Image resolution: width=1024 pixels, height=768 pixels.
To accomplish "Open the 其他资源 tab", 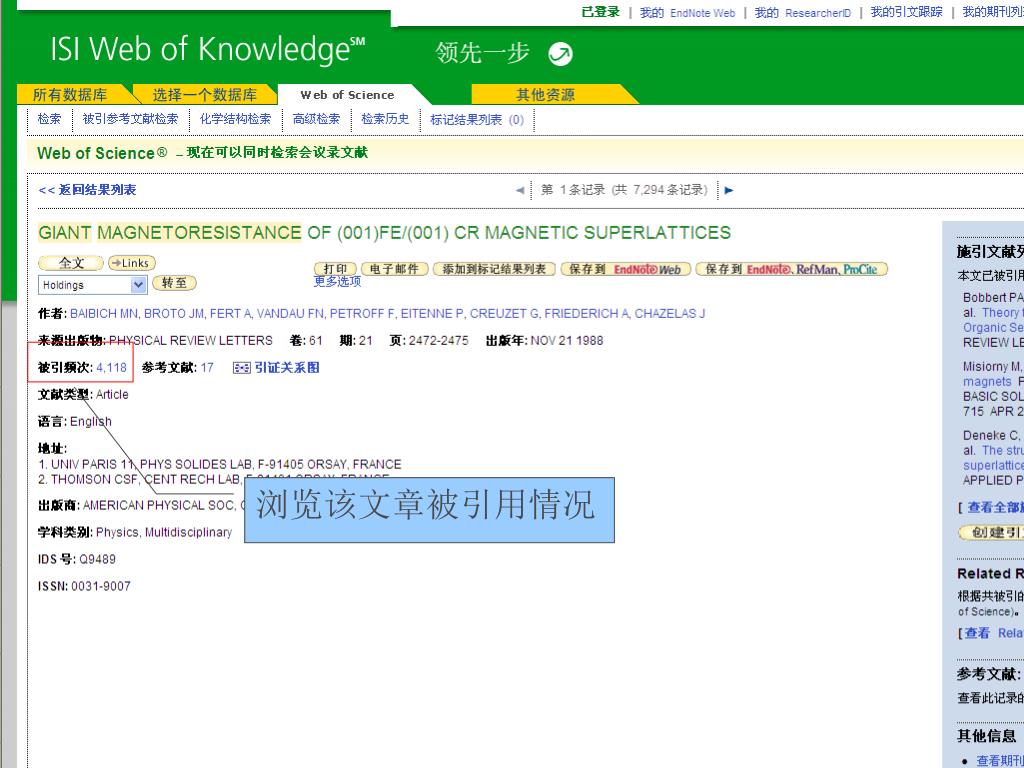I will 545,95.
